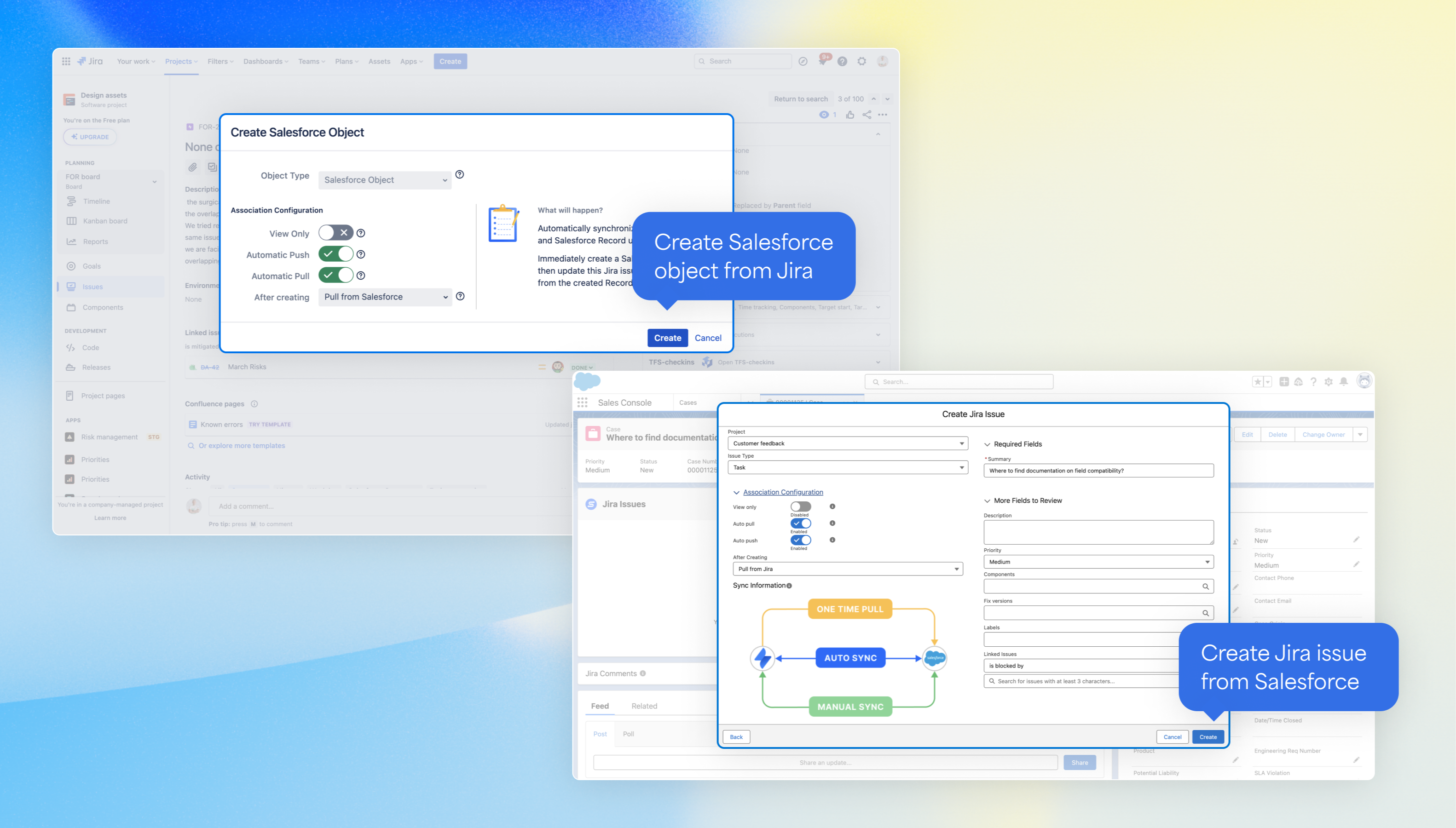Click the share icon on the issue
This screenshot has height=828, width=1456.
tap(866, 115)
